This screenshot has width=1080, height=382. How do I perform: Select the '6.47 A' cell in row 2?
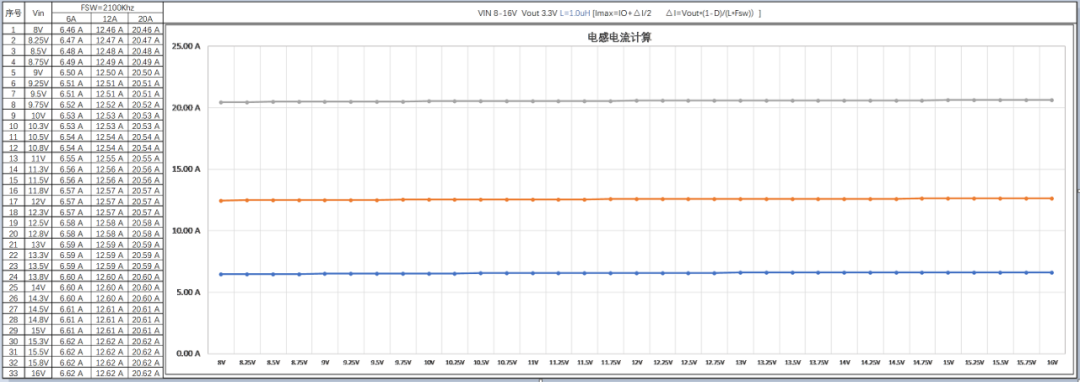click(71, 41)
